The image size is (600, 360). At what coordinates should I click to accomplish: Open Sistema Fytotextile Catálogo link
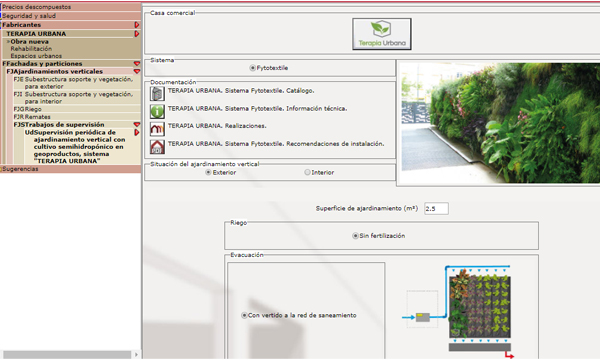[241, 91]
